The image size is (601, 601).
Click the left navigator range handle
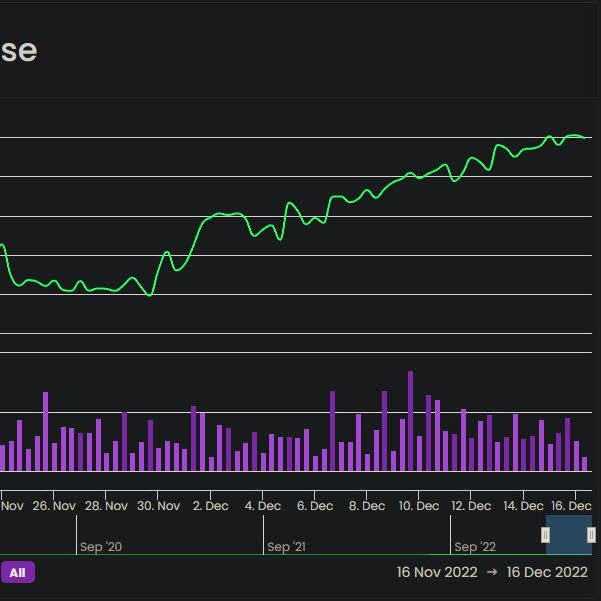pos(545,535)
